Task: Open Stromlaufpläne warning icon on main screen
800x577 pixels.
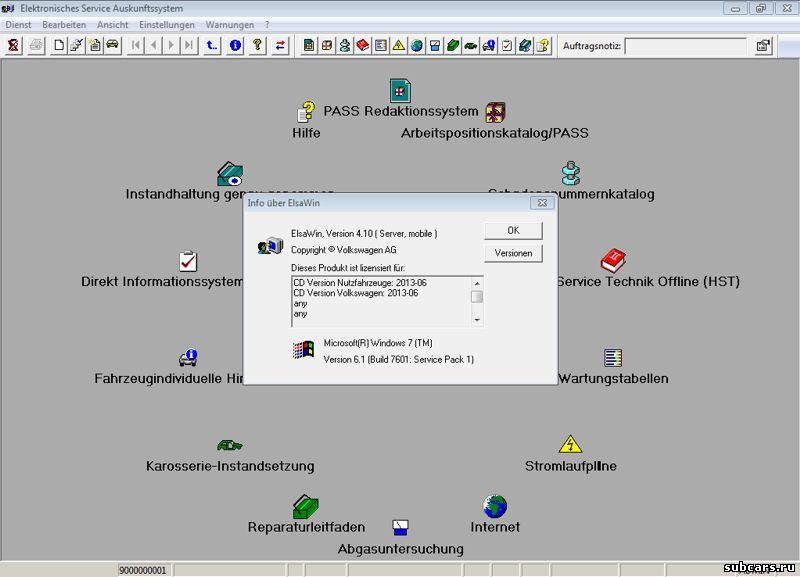Action: tap(570, 444)
